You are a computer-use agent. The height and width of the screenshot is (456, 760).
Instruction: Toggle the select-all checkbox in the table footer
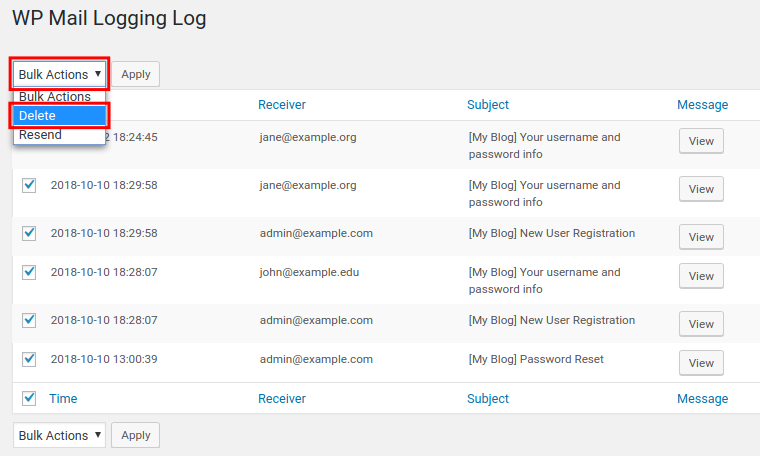(29, 398)
